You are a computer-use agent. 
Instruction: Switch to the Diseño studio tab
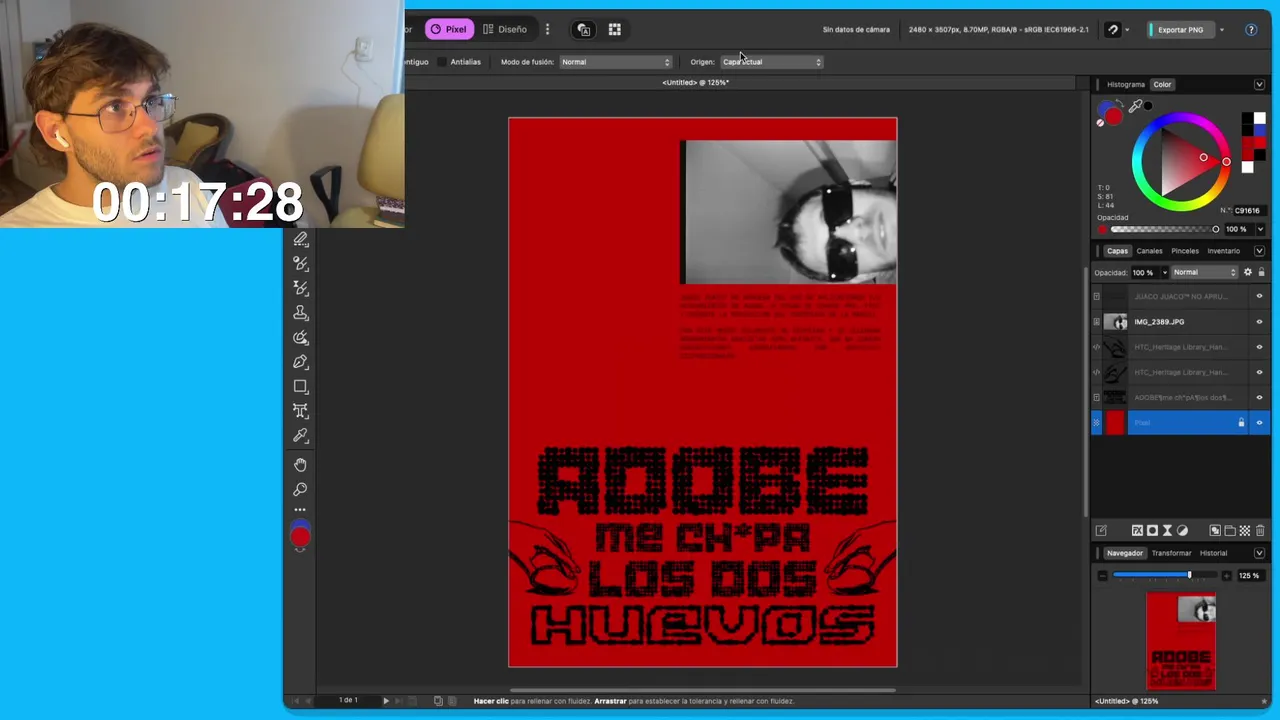pos(505,29)
